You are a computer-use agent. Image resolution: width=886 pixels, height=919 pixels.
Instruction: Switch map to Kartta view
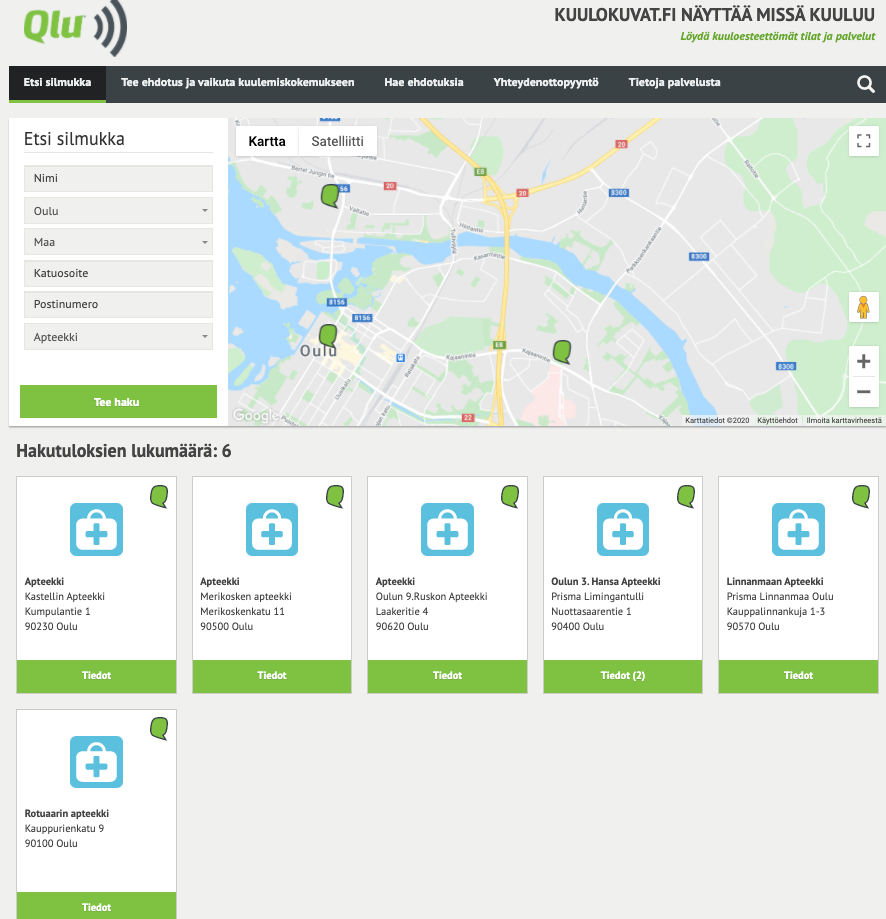(x=267, y=142)
